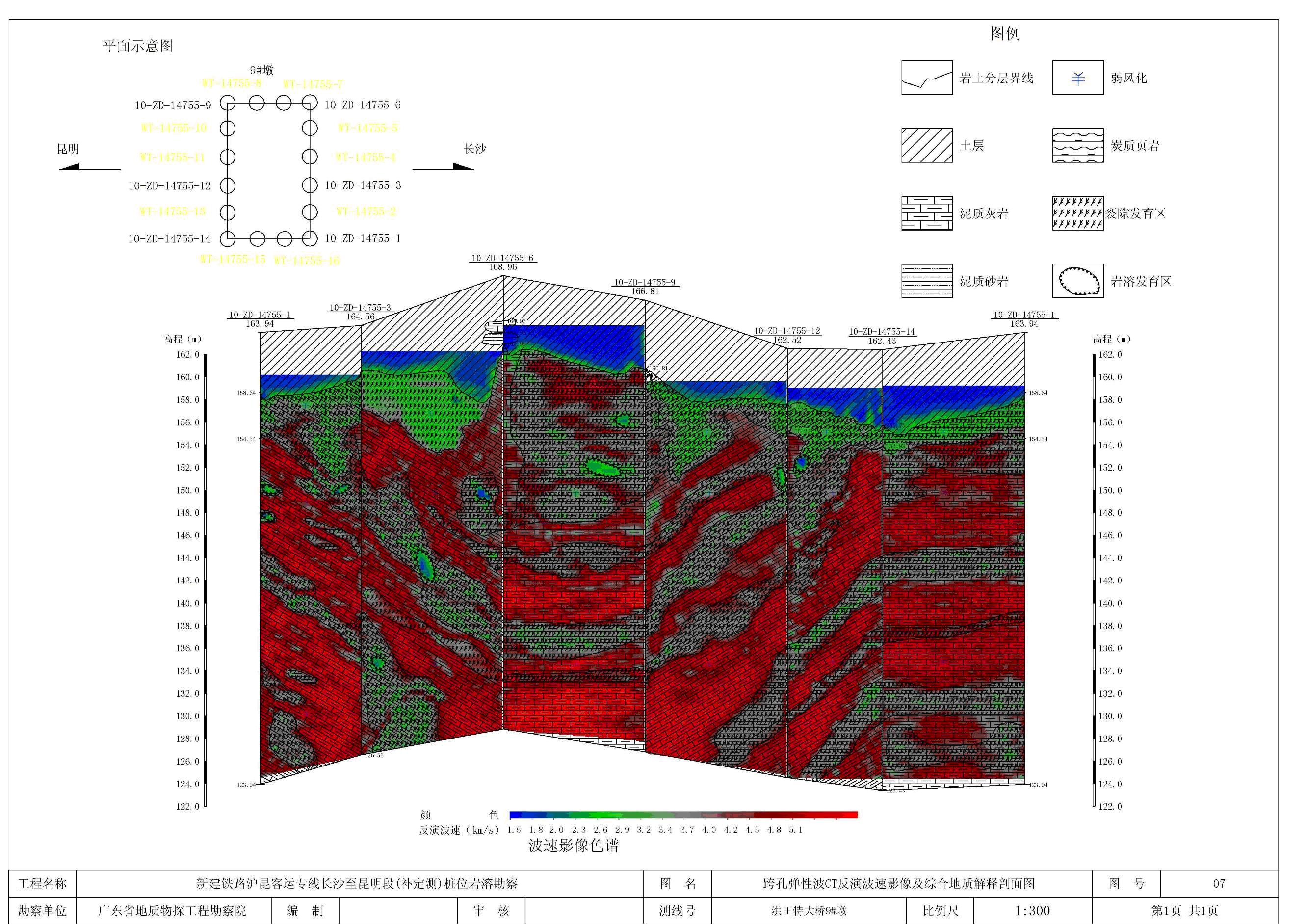Select the 炭质页岩 legend pattern box

click(x=1077, y=146)
